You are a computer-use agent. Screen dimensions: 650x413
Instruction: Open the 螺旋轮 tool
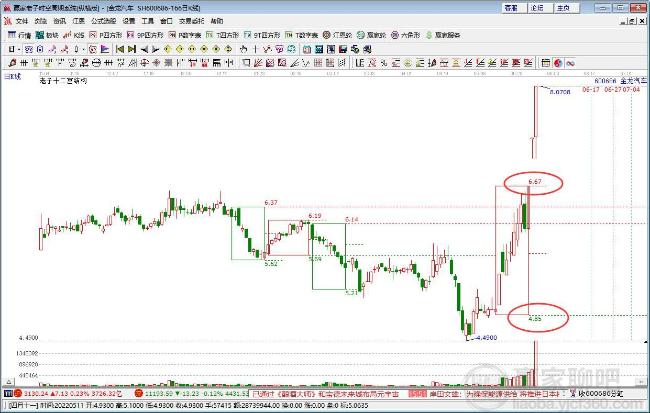(x=371, y=35)
